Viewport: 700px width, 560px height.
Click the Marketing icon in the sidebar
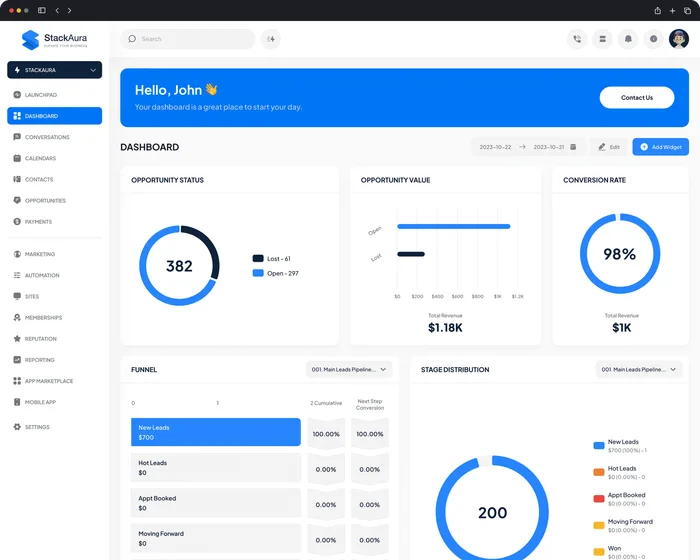tap(17, 254)
